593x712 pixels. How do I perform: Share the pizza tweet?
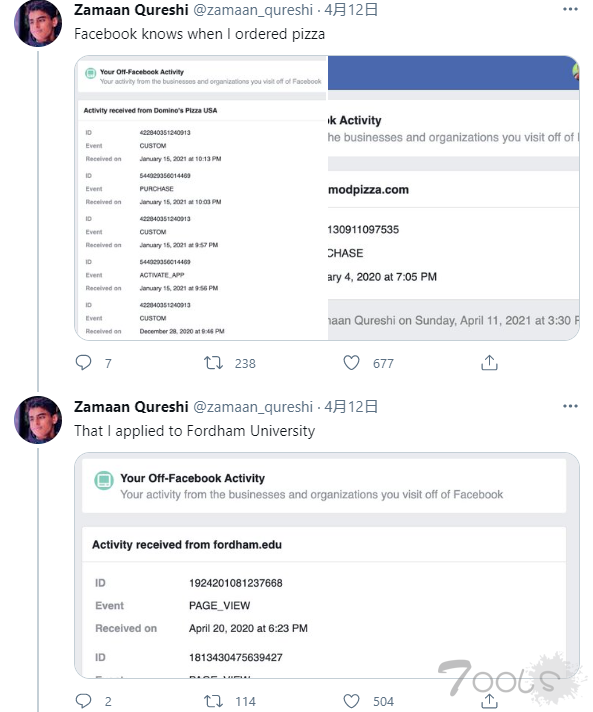(489, 362)
